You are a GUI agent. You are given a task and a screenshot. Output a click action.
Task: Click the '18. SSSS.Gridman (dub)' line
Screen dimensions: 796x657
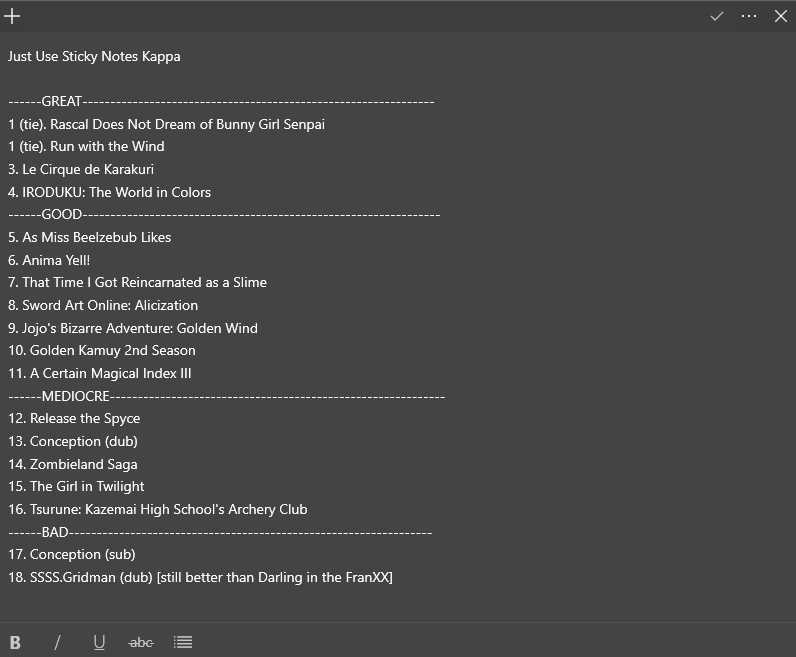201,578
